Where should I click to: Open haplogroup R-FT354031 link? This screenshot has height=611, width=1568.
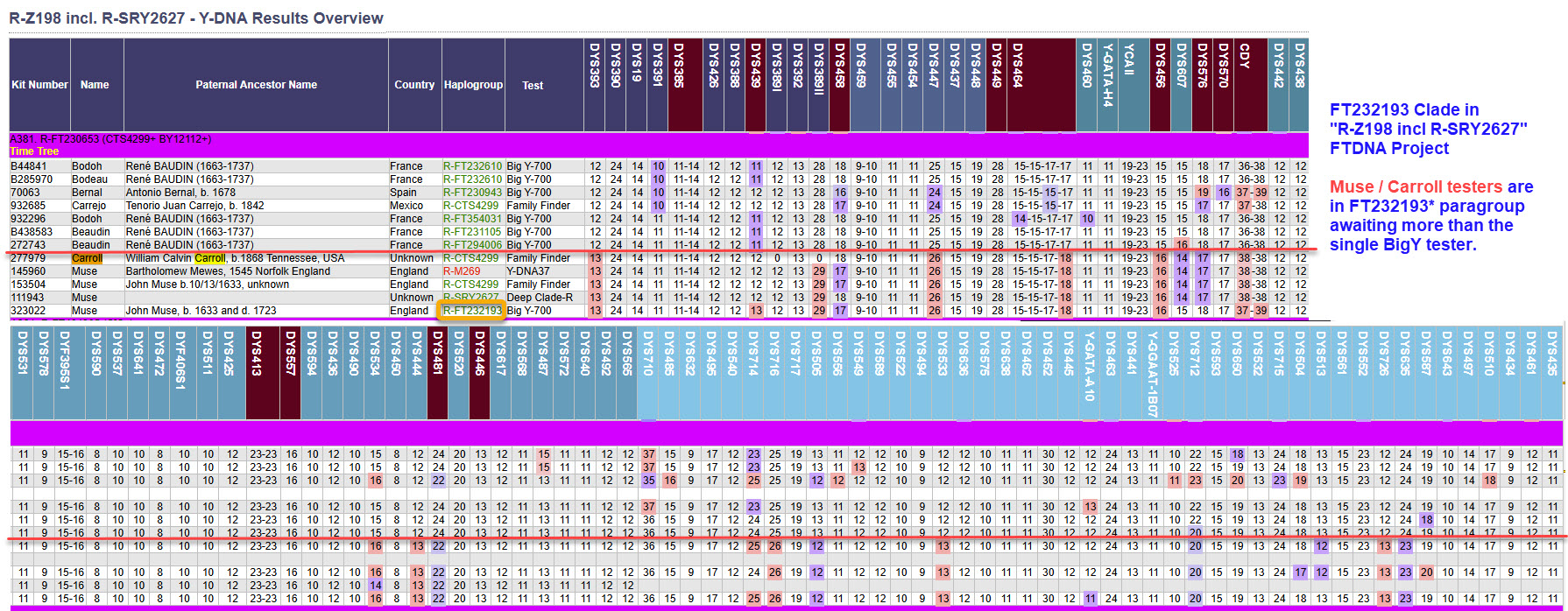(x=472, y=219)
